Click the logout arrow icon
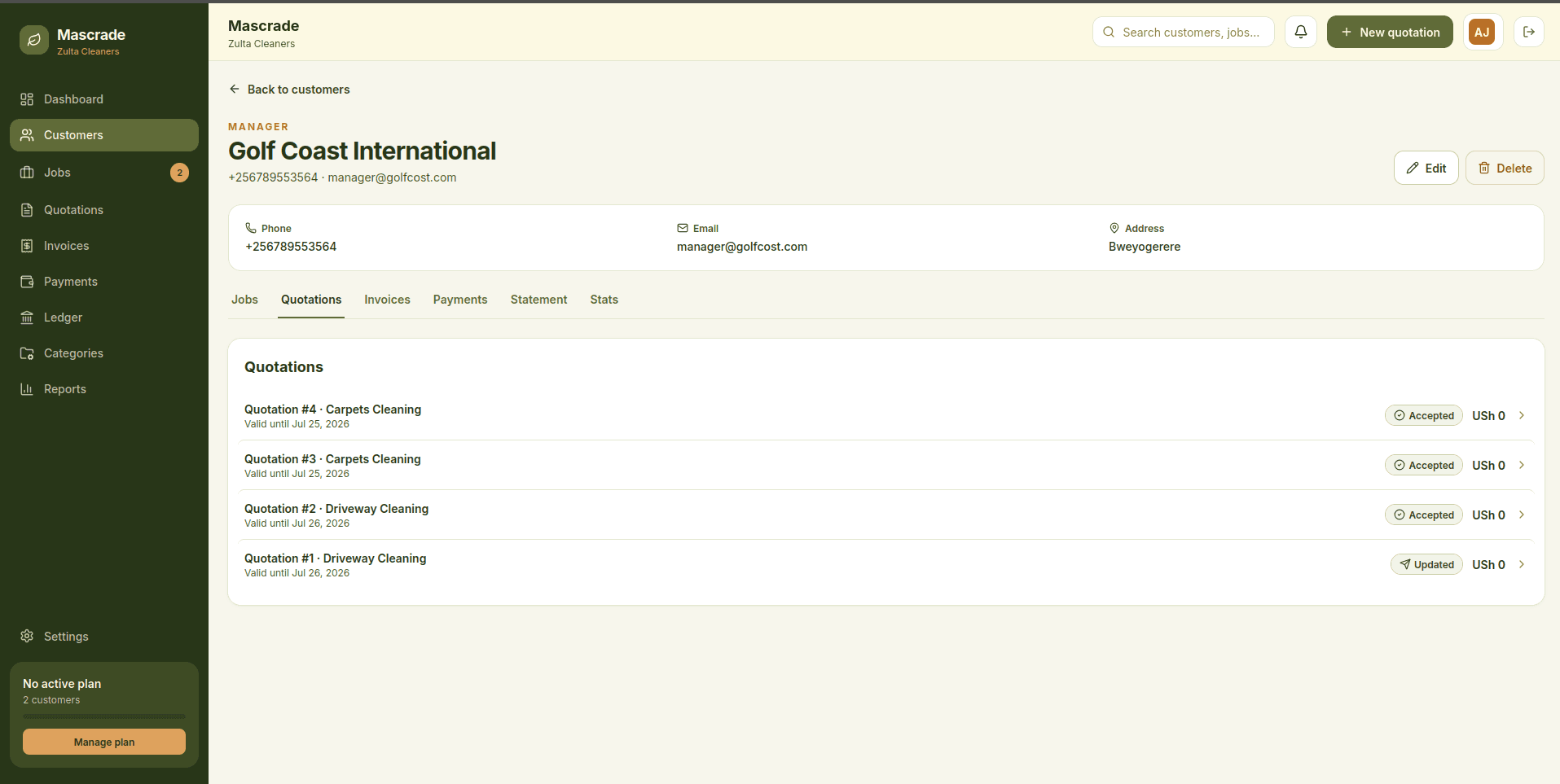This screenshot has width=1560, height=784. point(1529,32)
